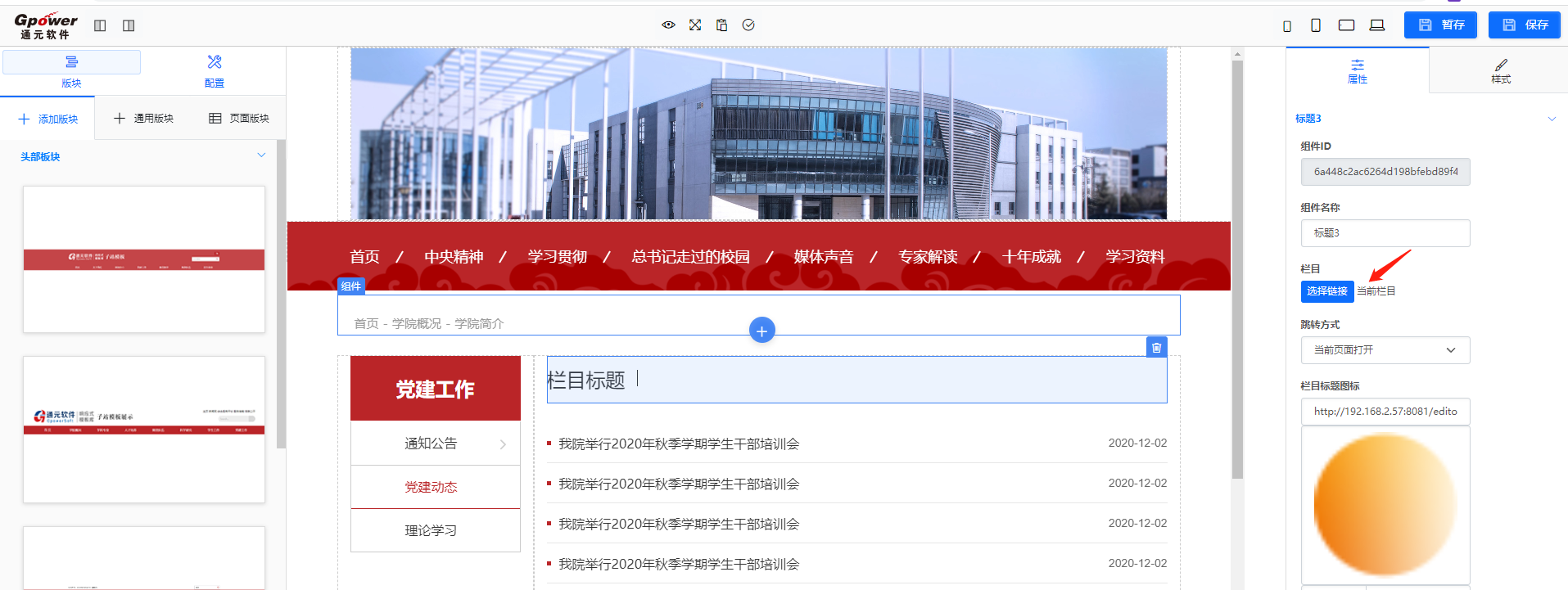The image size is (1568, 590).
Task: Click the 选择链接 button
Action: click(x=1326, y=291)
